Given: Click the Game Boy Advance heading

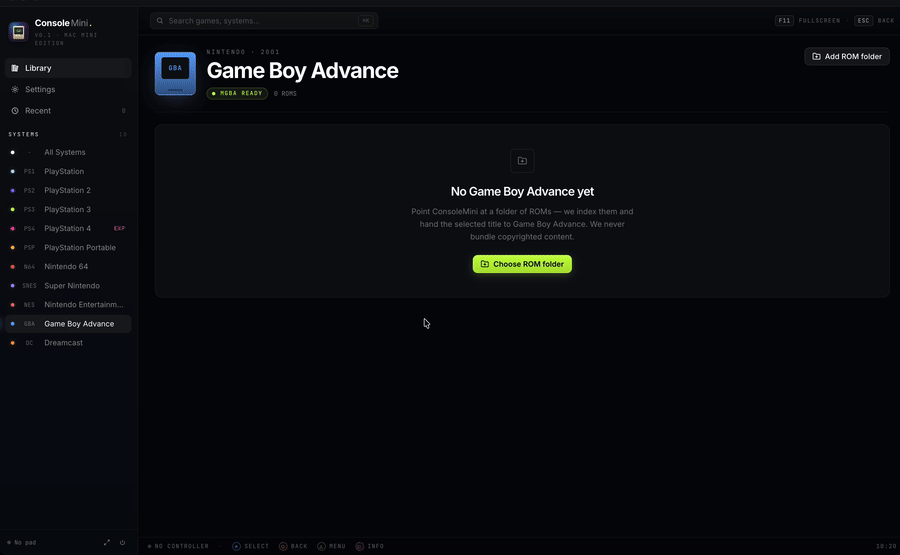Looking at the screenshot, I should pos(302,71).
